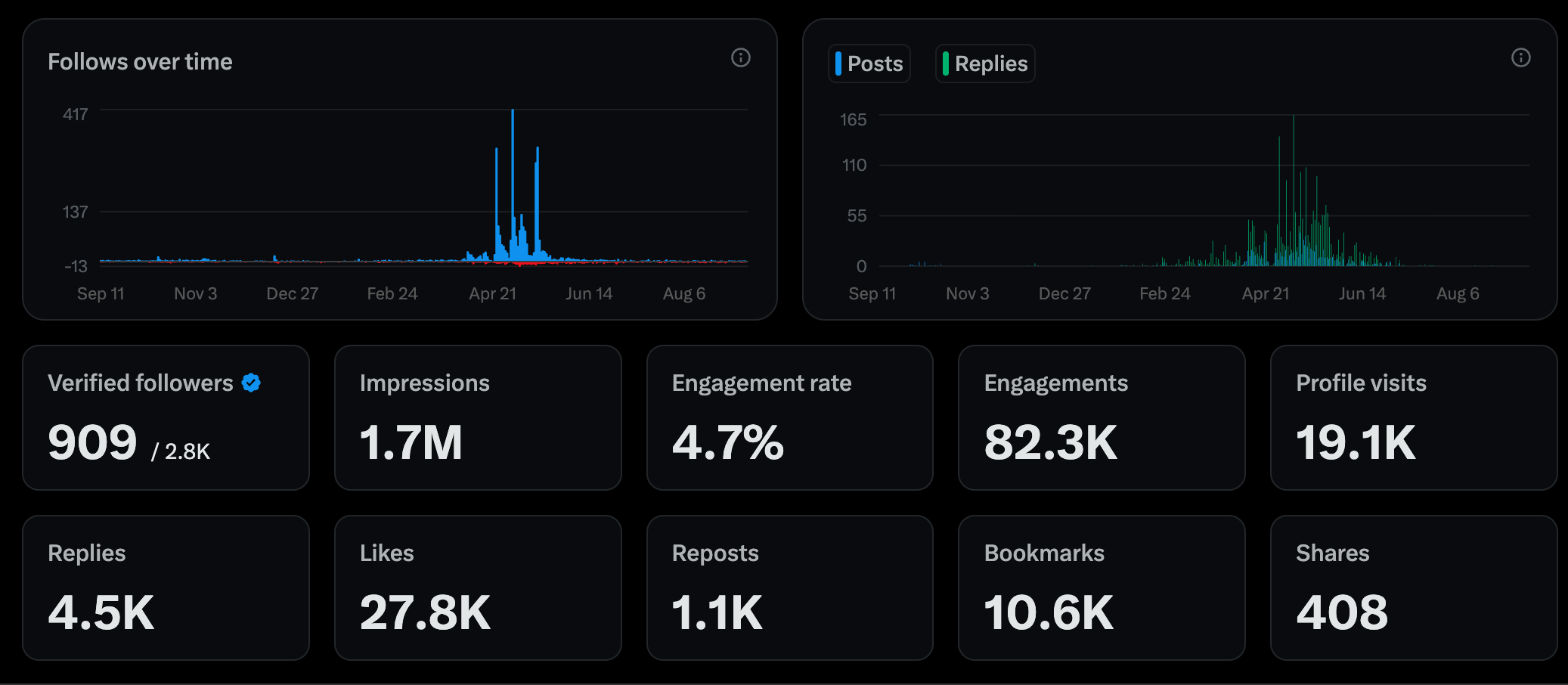Click the 417 y-axis label on follows chart
The image size is (1568, 685).
point(75,115)
